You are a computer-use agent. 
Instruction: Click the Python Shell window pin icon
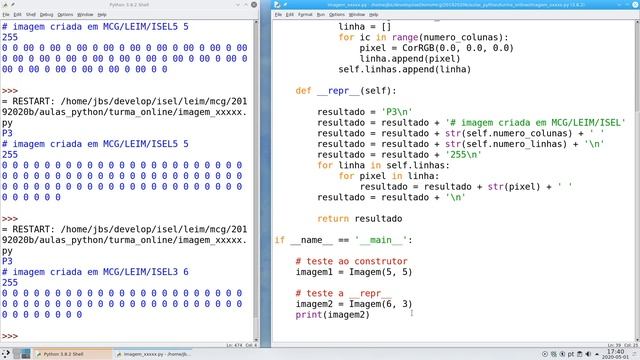(x=13, y=4)
